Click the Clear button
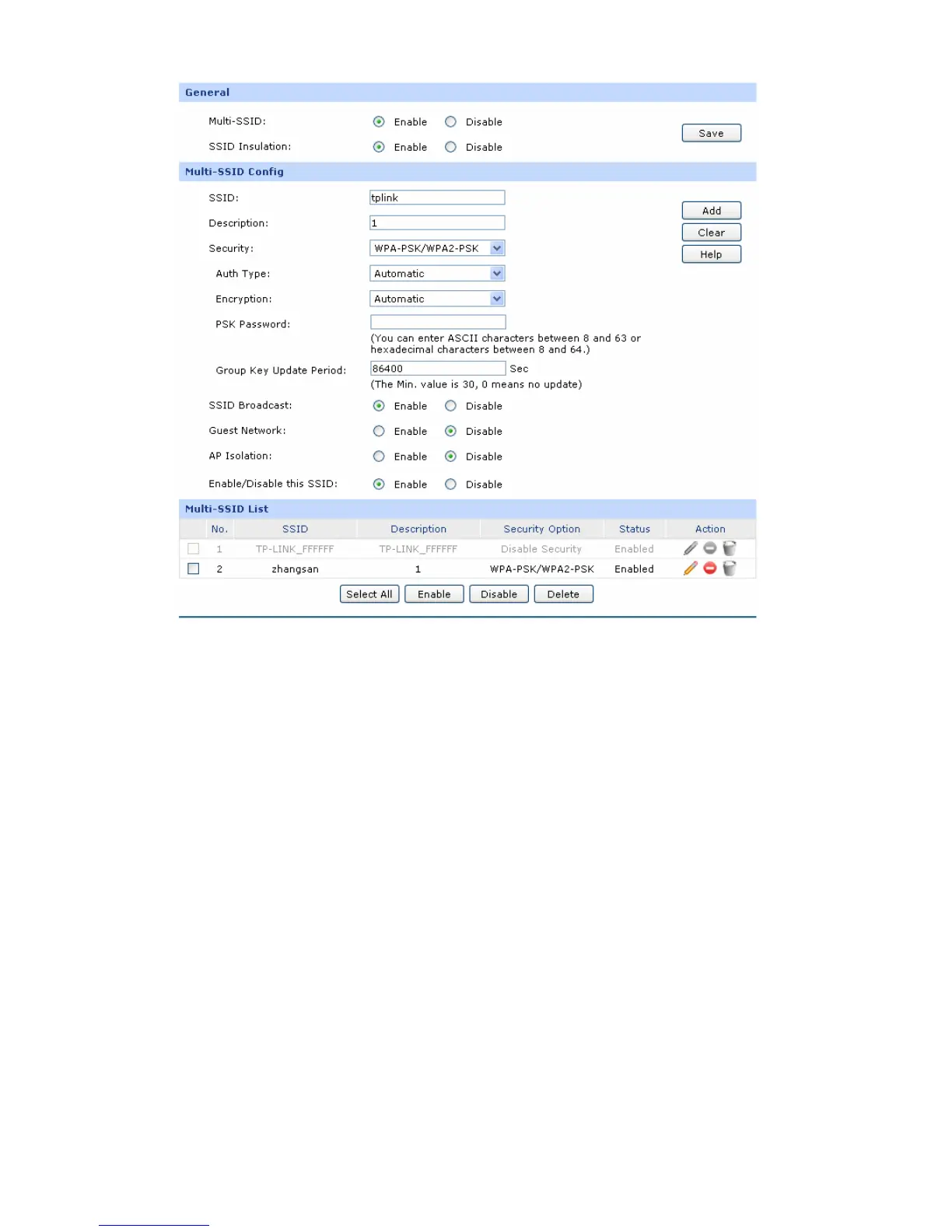 (x=711, y=233)
